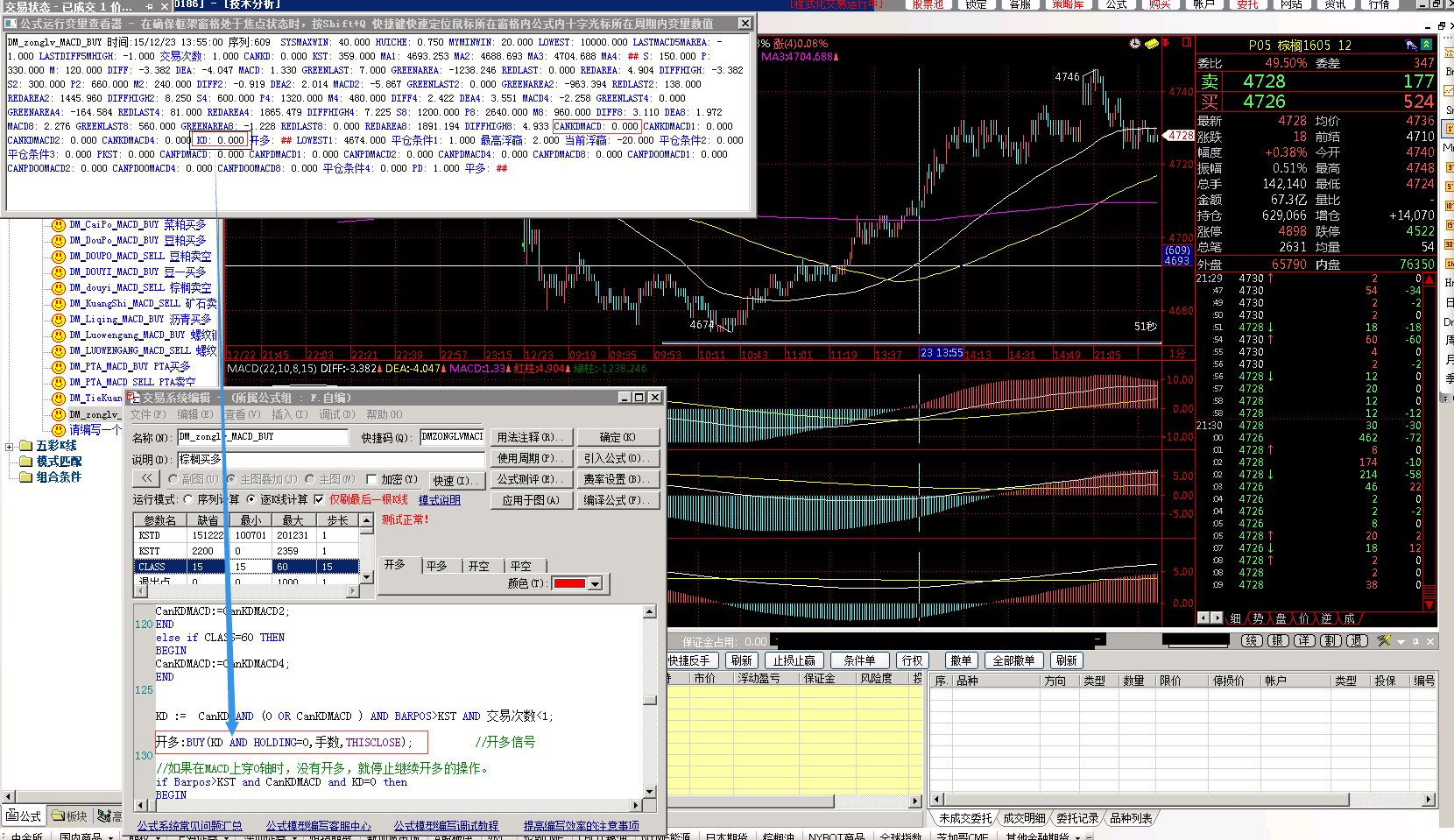The width and height of the screenshot is (1454, 840).
Task: Select the 序列计算 run mode radio button
Action: point(188,500)
